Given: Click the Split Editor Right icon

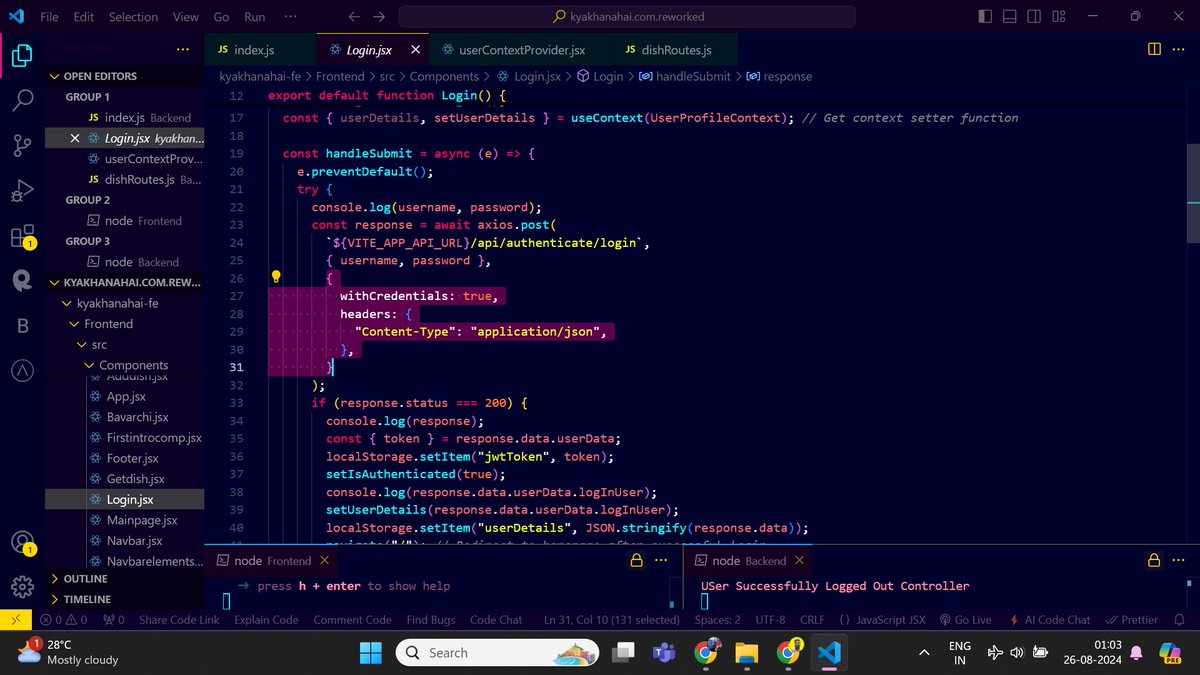Looking at the screenshot, I should (x=1154, y=49).
